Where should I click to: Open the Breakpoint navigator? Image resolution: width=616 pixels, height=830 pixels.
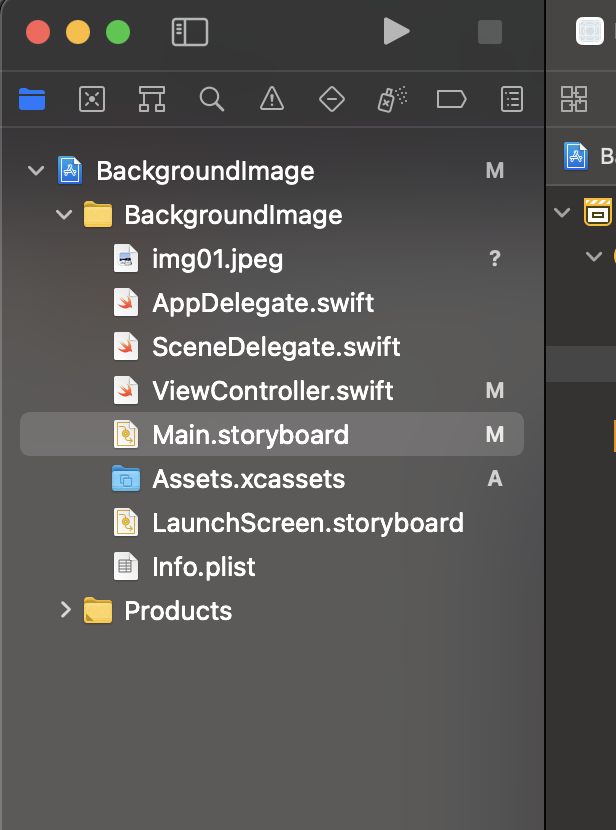point(452,98)
